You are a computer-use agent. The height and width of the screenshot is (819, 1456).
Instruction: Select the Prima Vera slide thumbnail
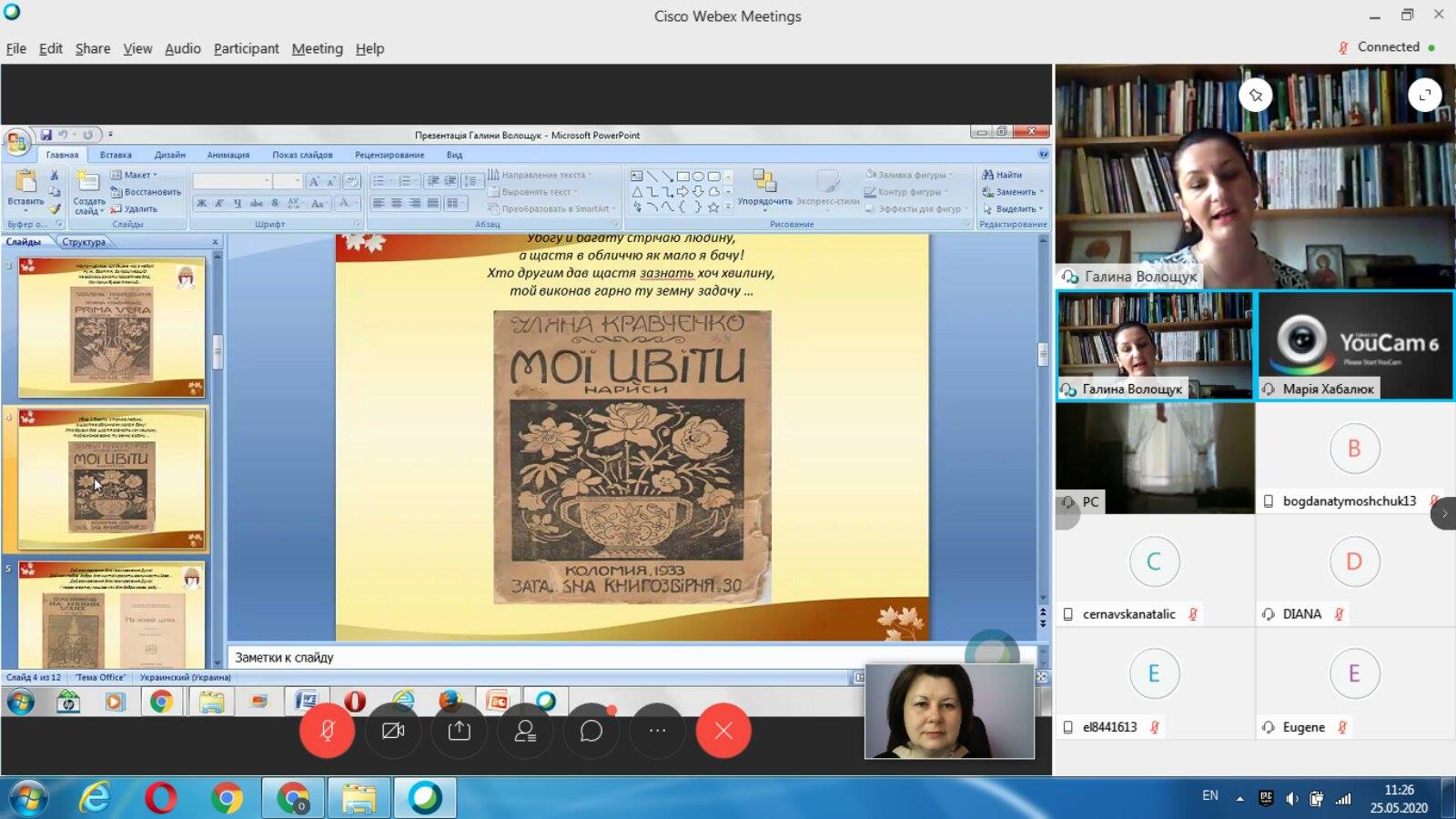[x=112, y=328]
